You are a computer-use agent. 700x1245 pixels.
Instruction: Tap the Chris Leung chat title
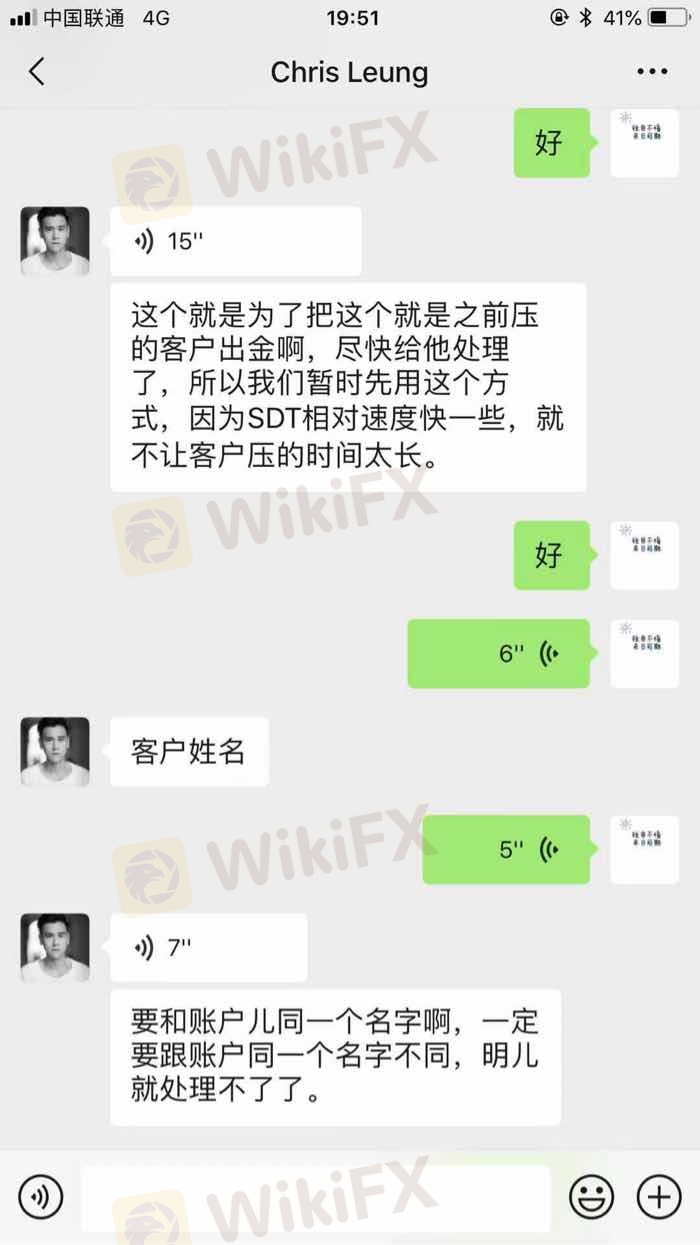349,72
